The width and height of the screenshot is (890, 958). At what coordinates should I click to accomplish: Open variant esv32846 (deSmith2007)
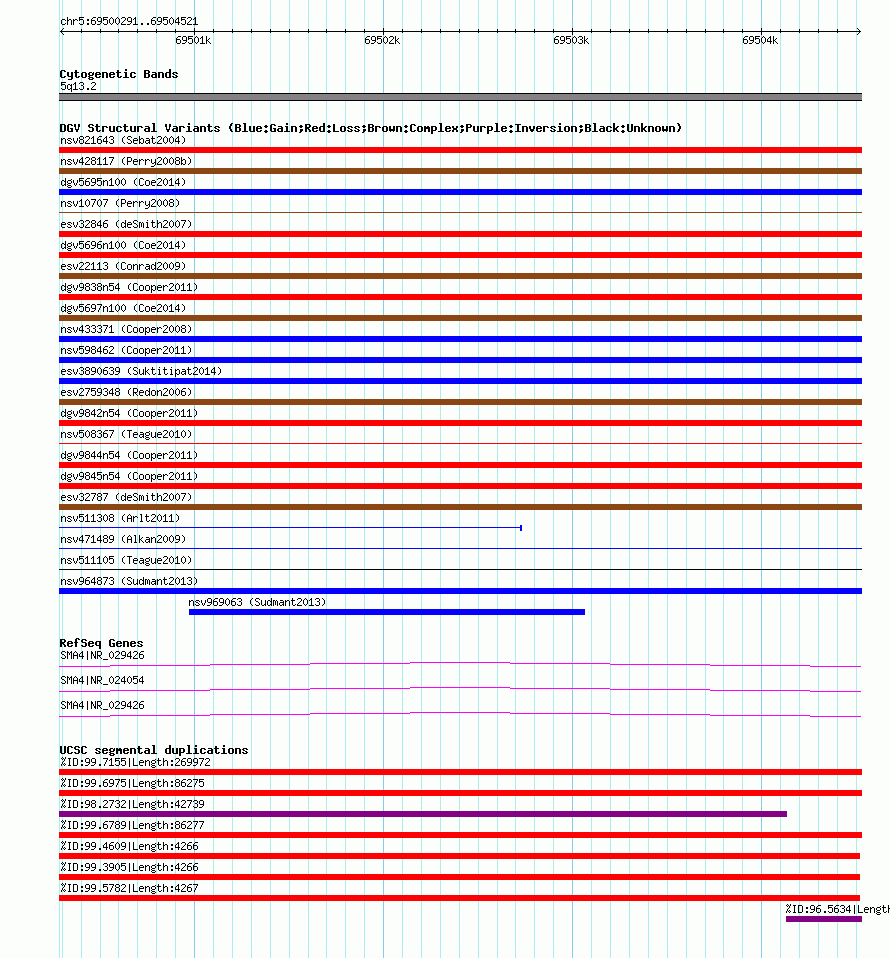[461, 234]
